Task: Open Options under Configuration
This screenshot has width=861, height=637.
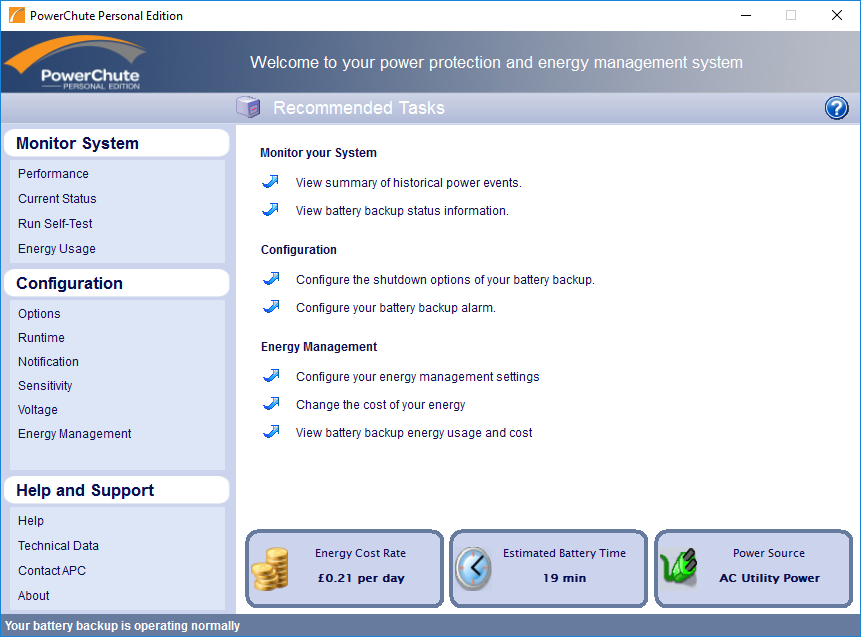Action: (39, 314)
